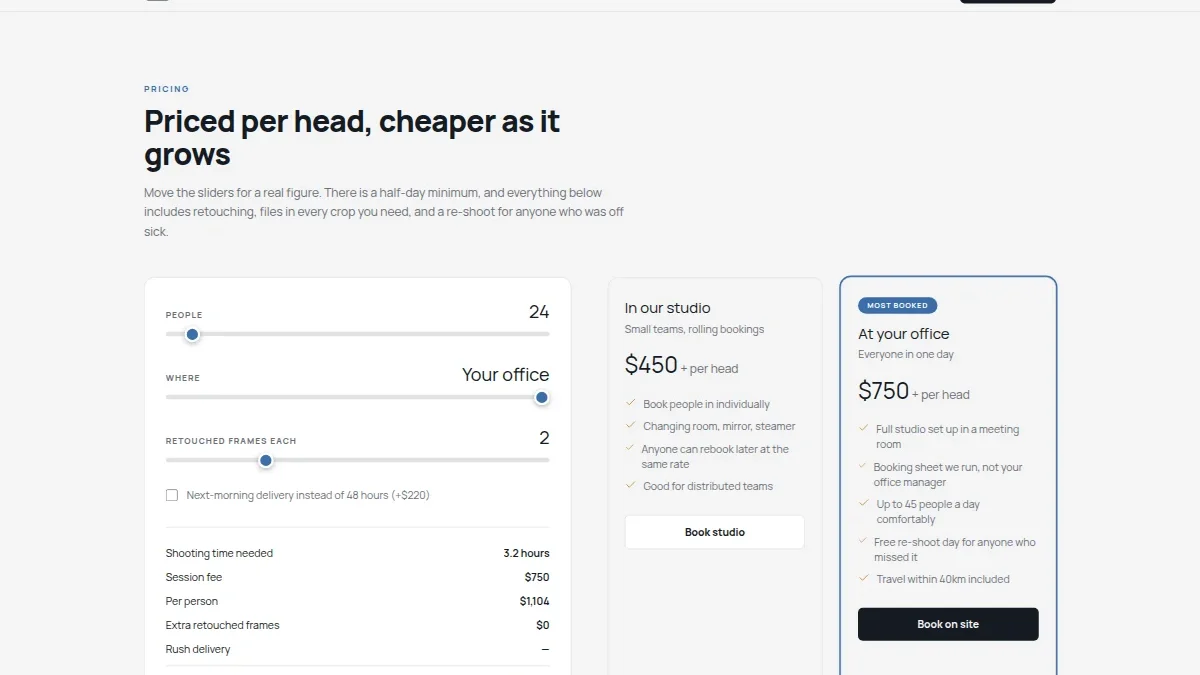Click checkmark next to Free re-shoot day
The image size is (1200, 675).
point(864,542)
